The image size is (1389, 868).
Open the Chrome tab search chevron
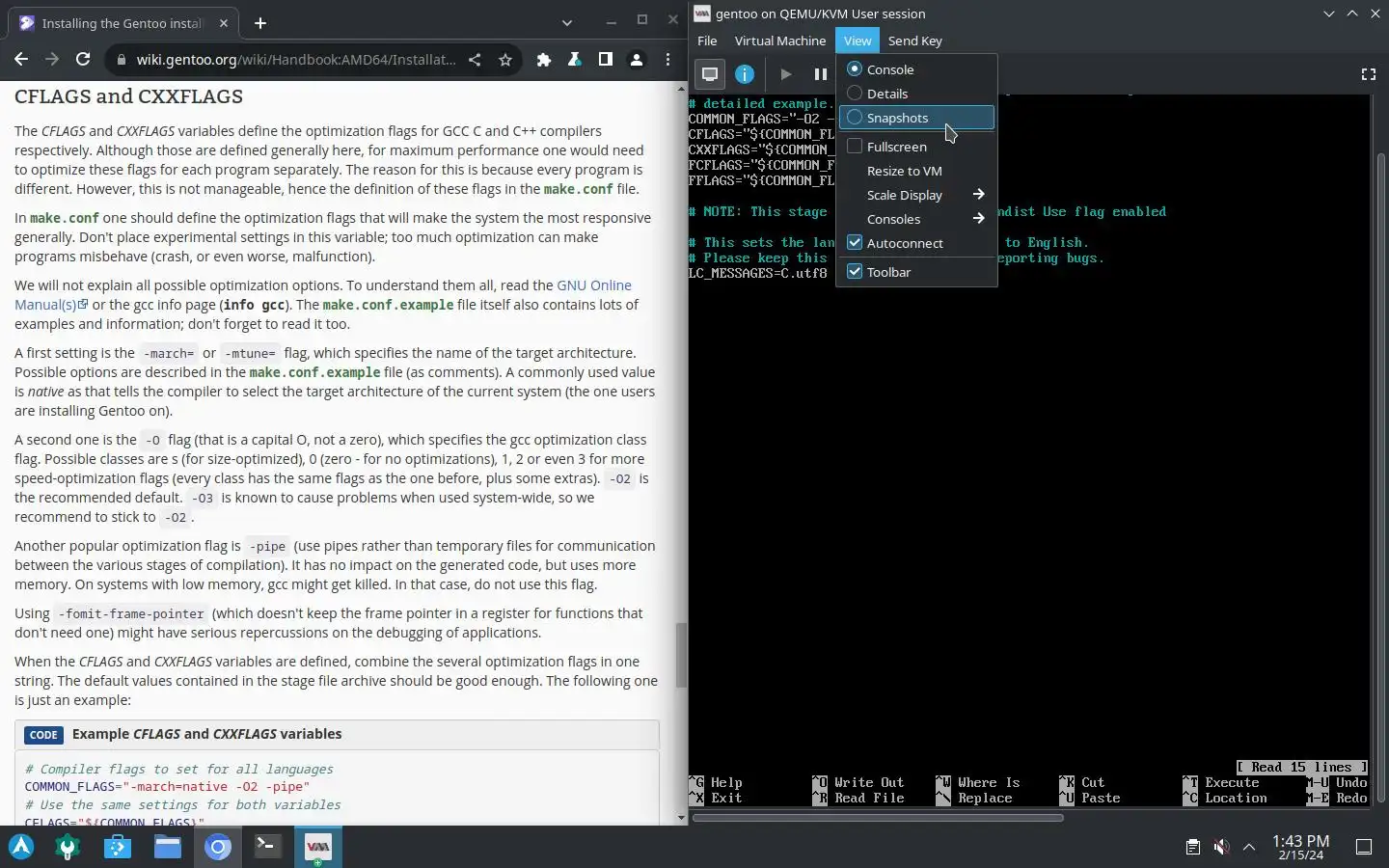click(567, 23)
